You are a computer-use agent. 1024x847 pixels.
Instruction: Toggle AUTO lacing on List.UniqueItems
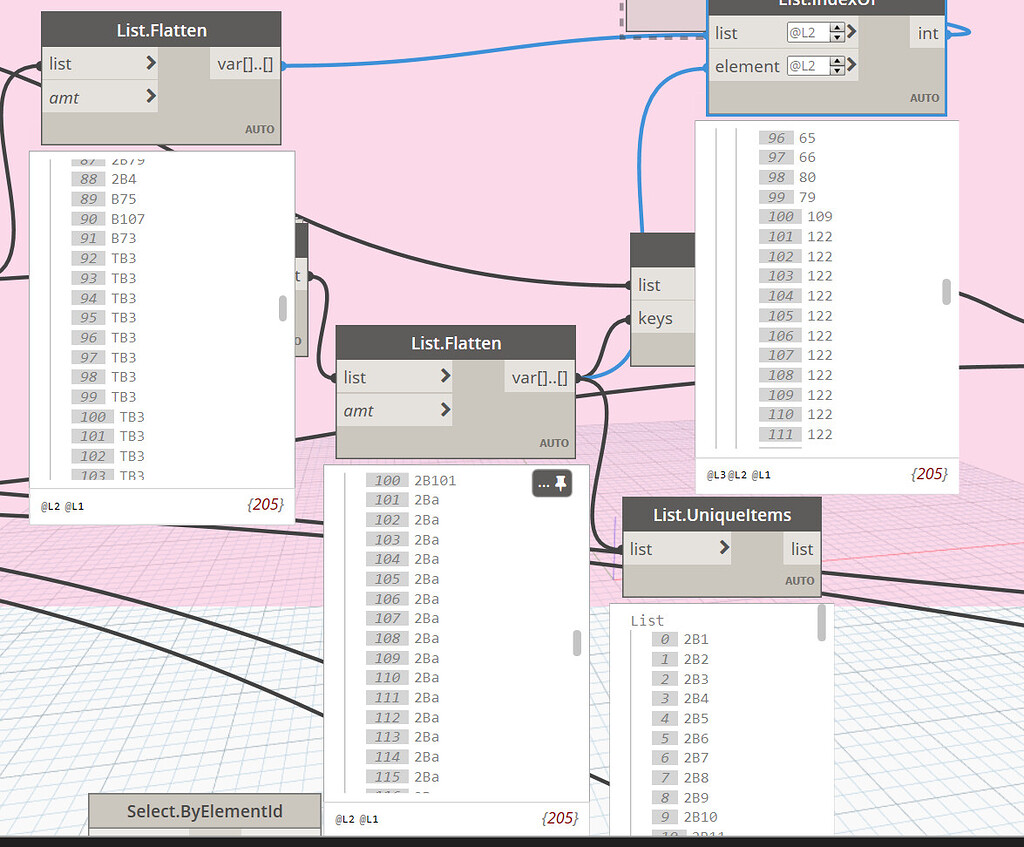tap(800, 580)
